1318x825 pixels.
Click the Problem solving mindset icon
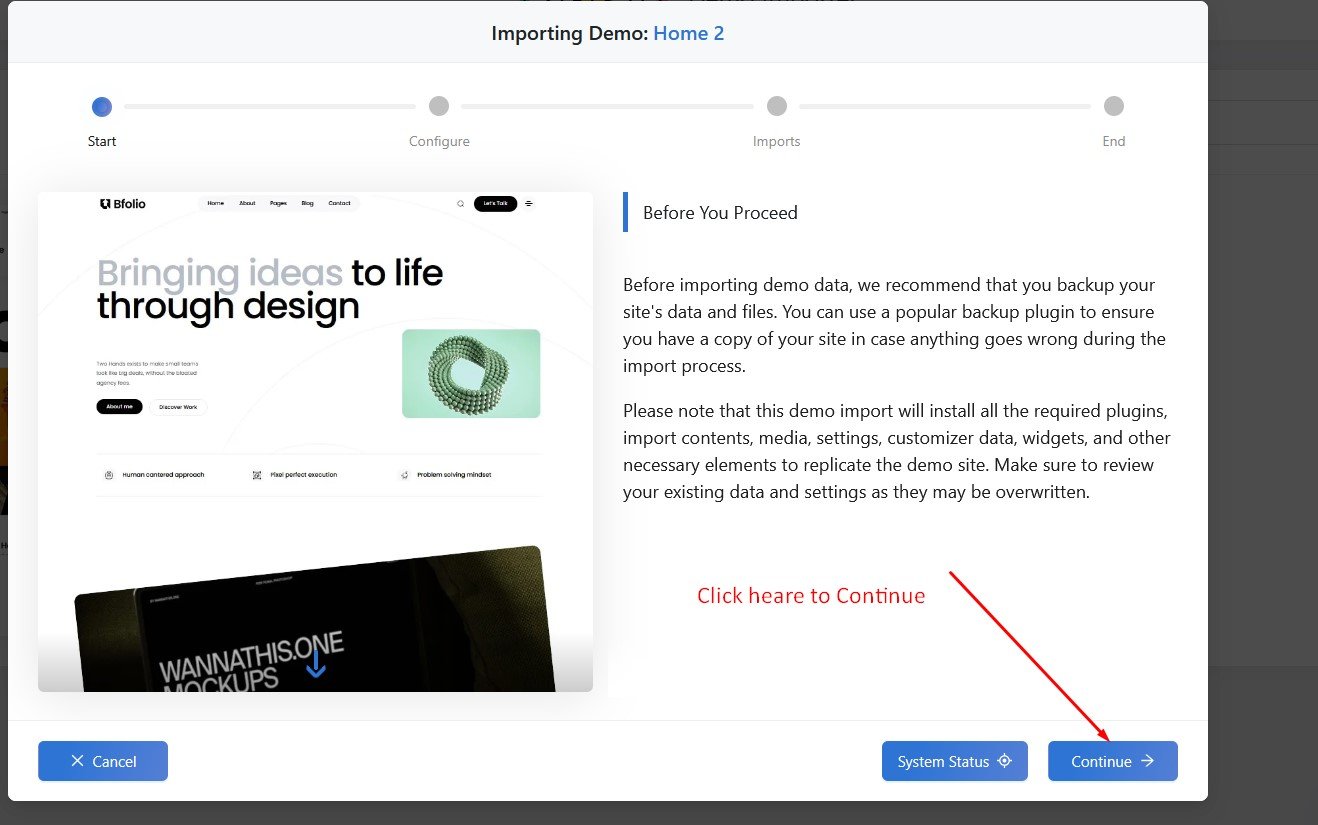click(405, 475)
